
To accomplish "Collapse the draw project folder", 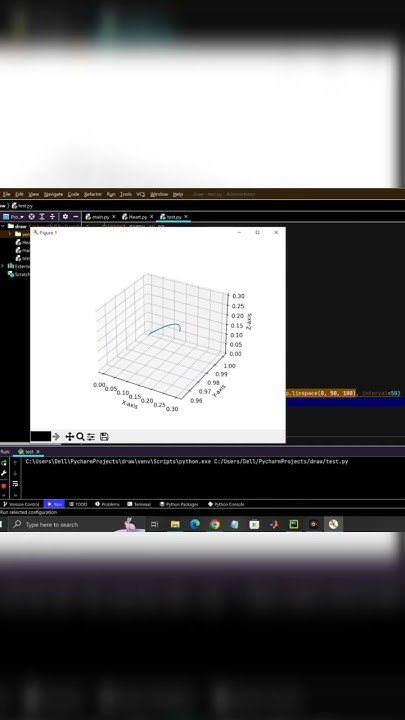I will click(x=4, y=226).
